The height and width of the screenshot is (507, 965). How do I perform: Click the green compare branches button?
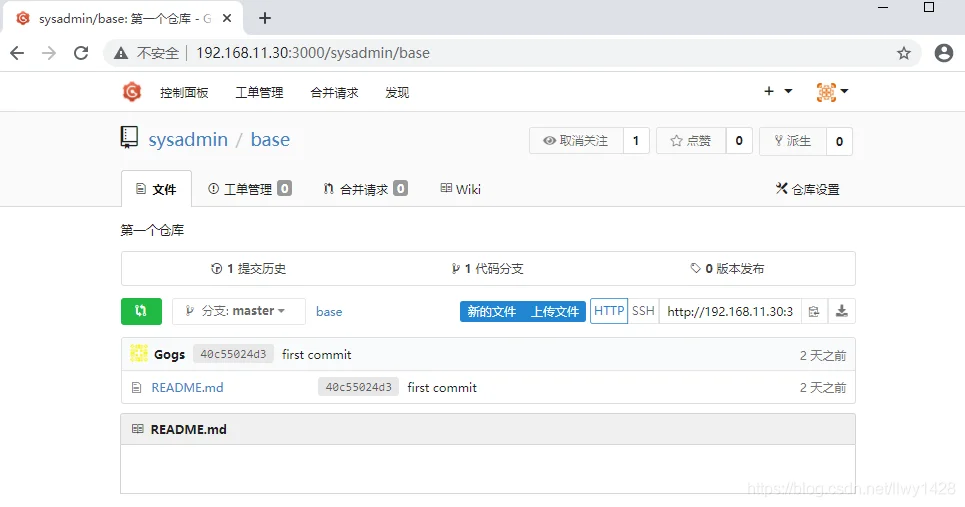tap(142, 311)
